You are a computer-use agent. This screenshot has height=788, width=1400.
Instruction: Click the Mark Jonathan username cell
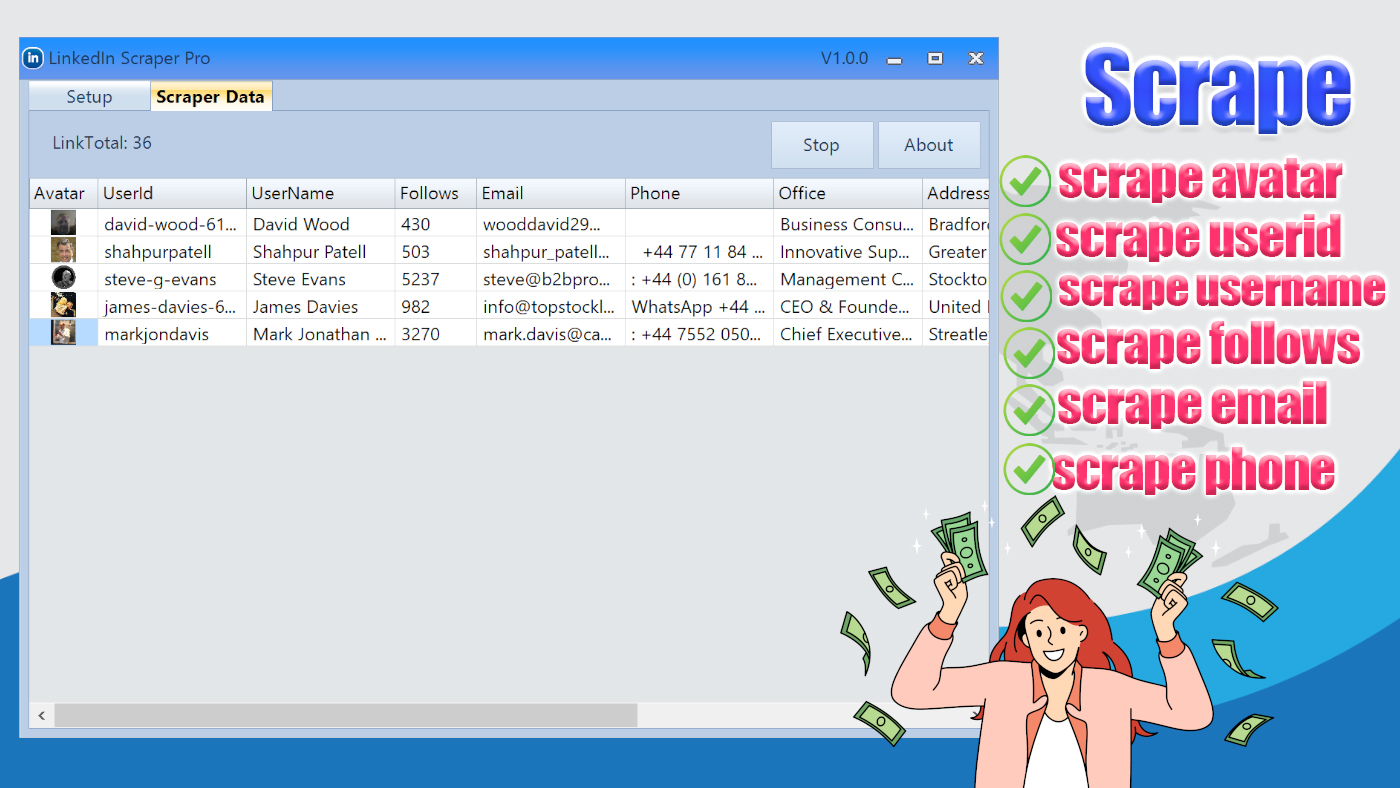(320, 334)
